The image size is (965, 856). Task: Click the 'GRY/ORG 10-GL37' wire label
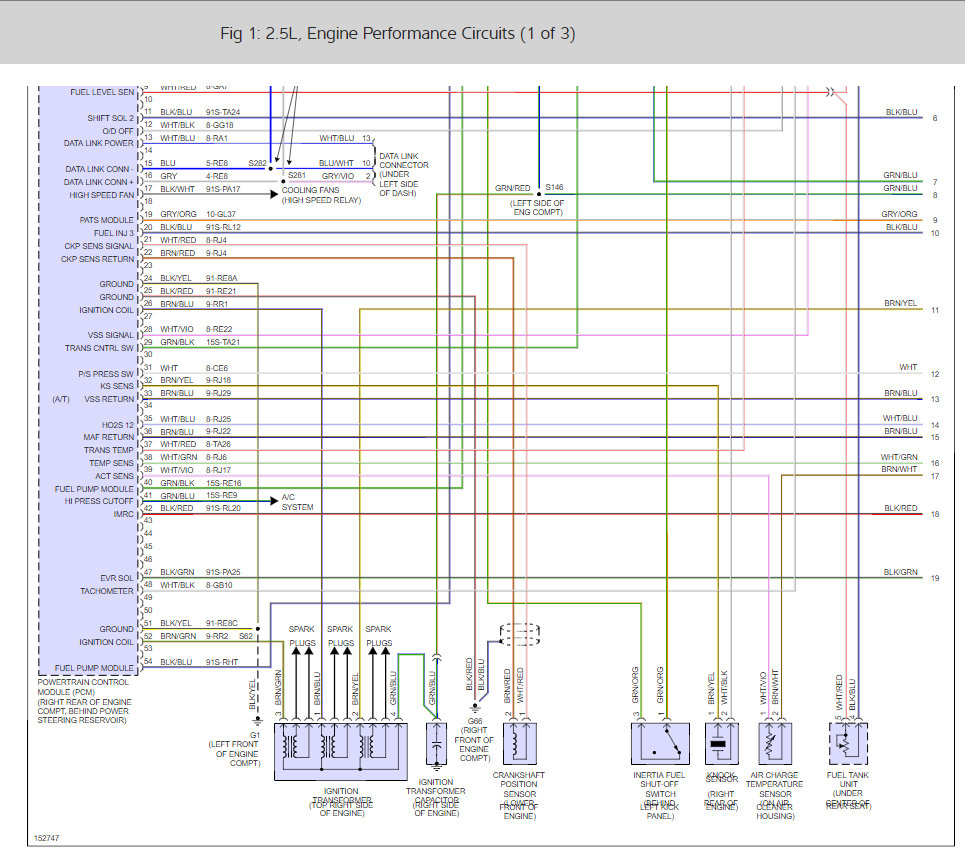tap(198, 214)
